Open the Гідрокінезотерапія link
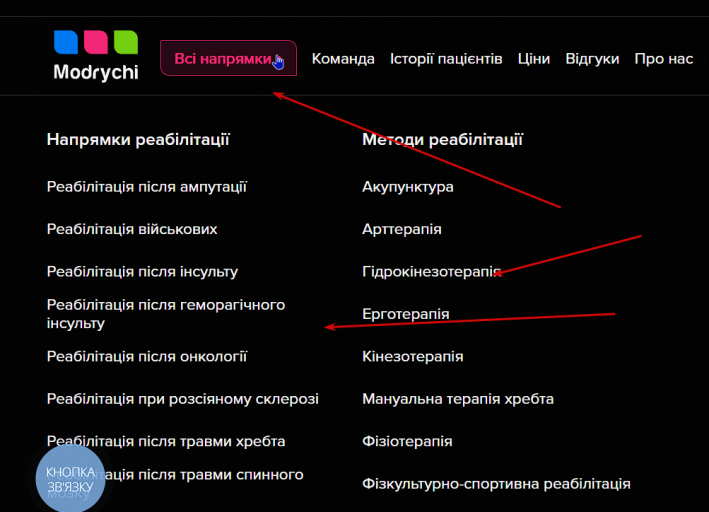Screen dimensions: 709x512 point(432,272)
